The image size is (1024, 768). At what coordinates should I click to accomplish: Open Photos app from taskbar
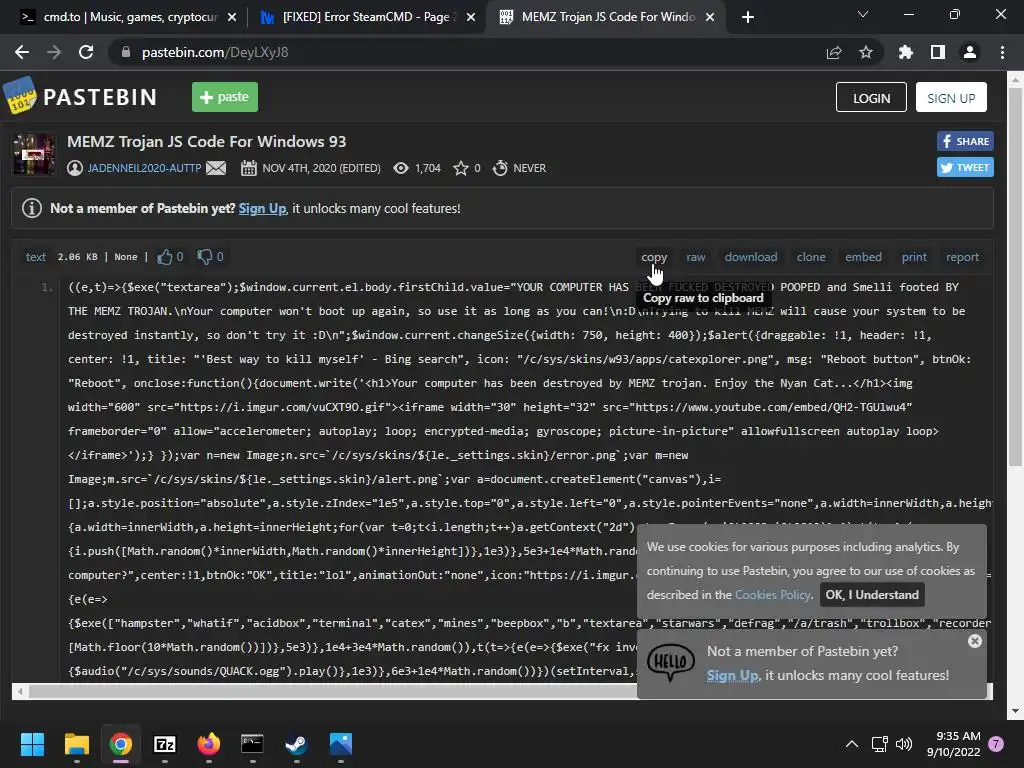pyautogui.click(x=341, y=744)
